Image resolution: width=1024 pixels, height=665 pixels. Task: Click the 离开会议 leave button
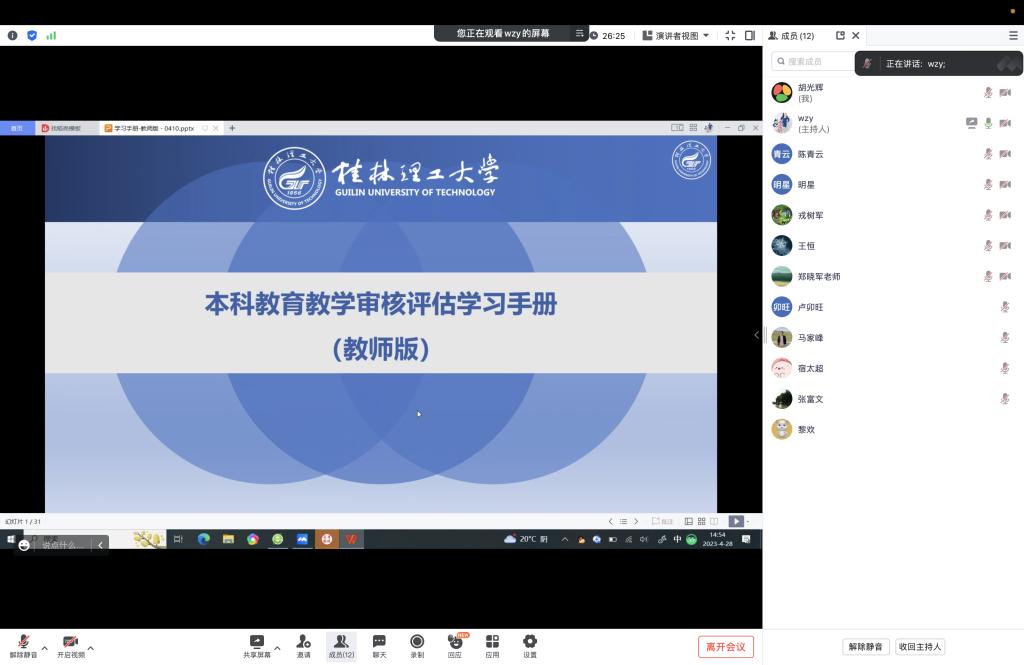(725, 647)
